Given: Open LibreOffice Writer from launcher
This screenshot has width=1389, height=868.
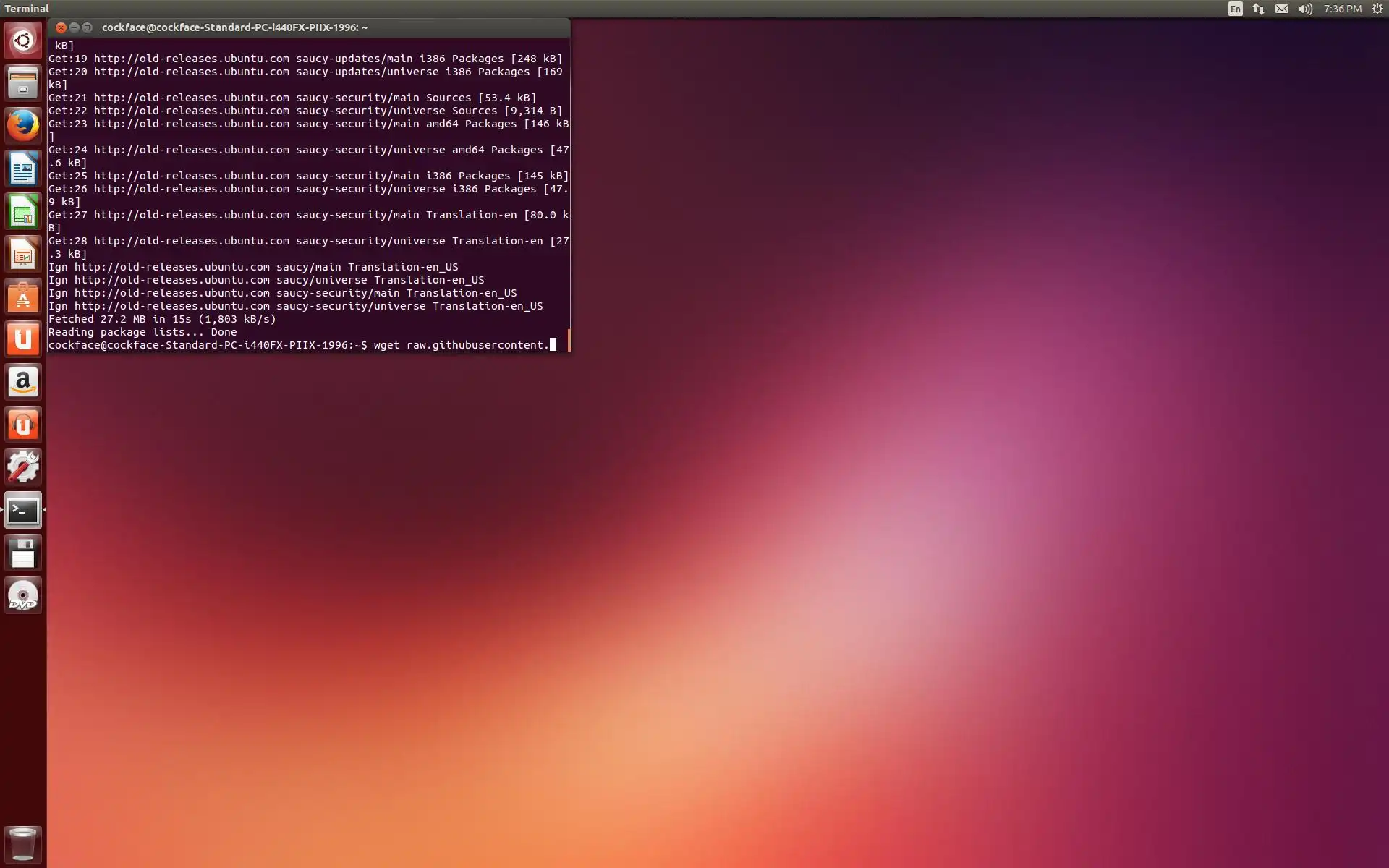Looking at the screenshot, I should pos(23,169).
